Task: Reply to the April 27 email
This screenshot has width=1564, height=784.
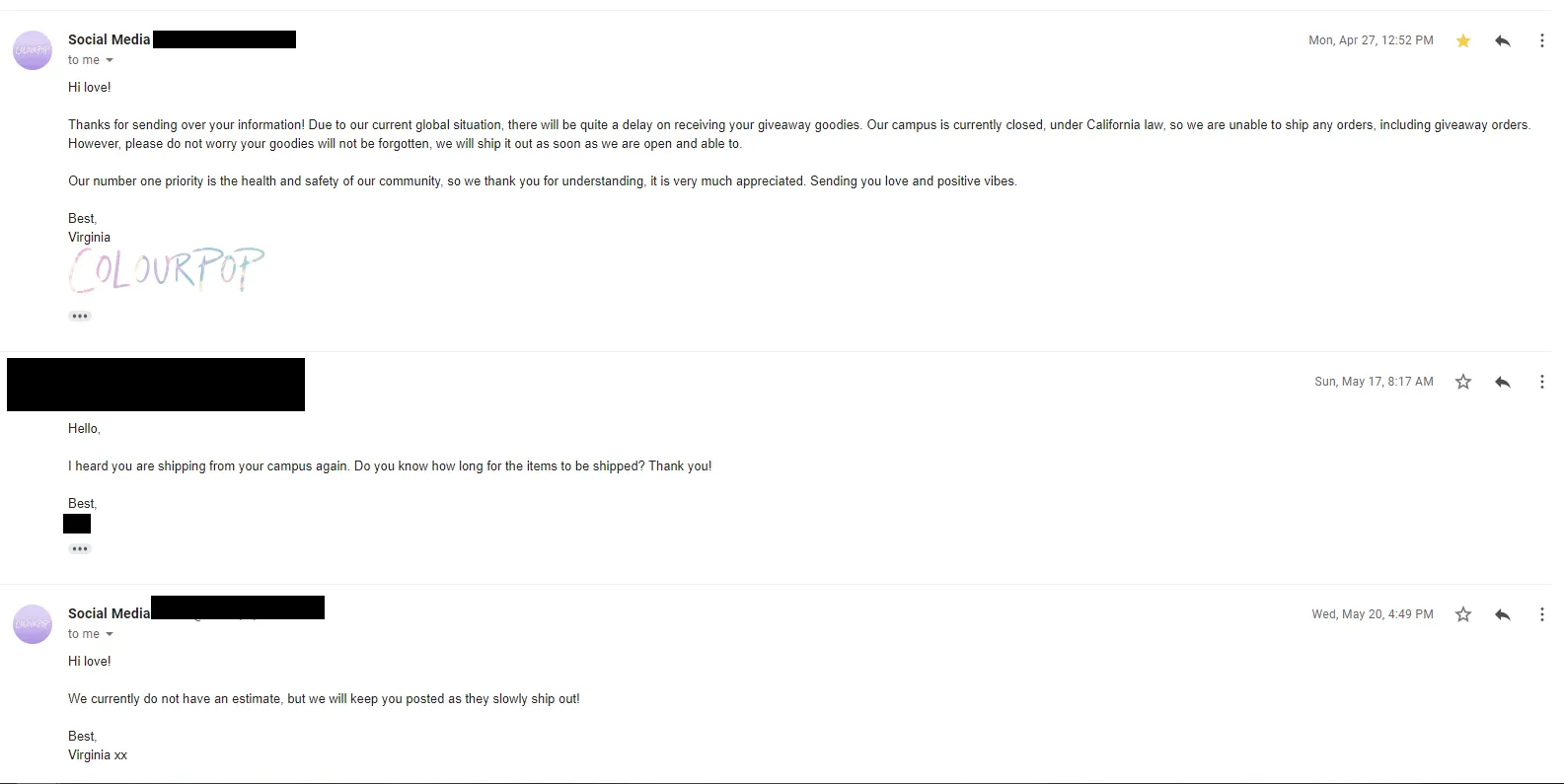Action: coord(1503,40)
